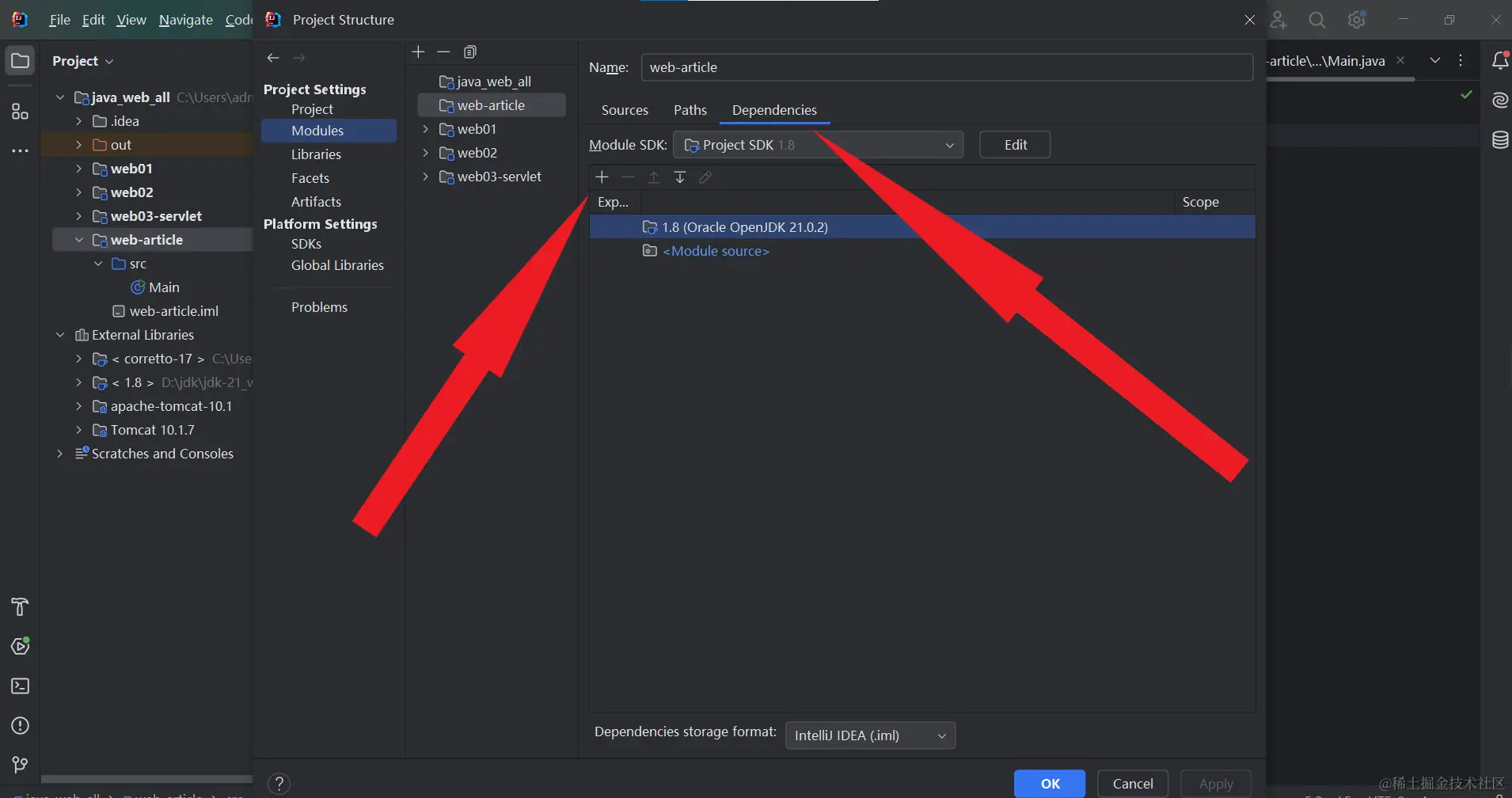
Task: Click Forward arrow in Project Structure
Action: 299,58
